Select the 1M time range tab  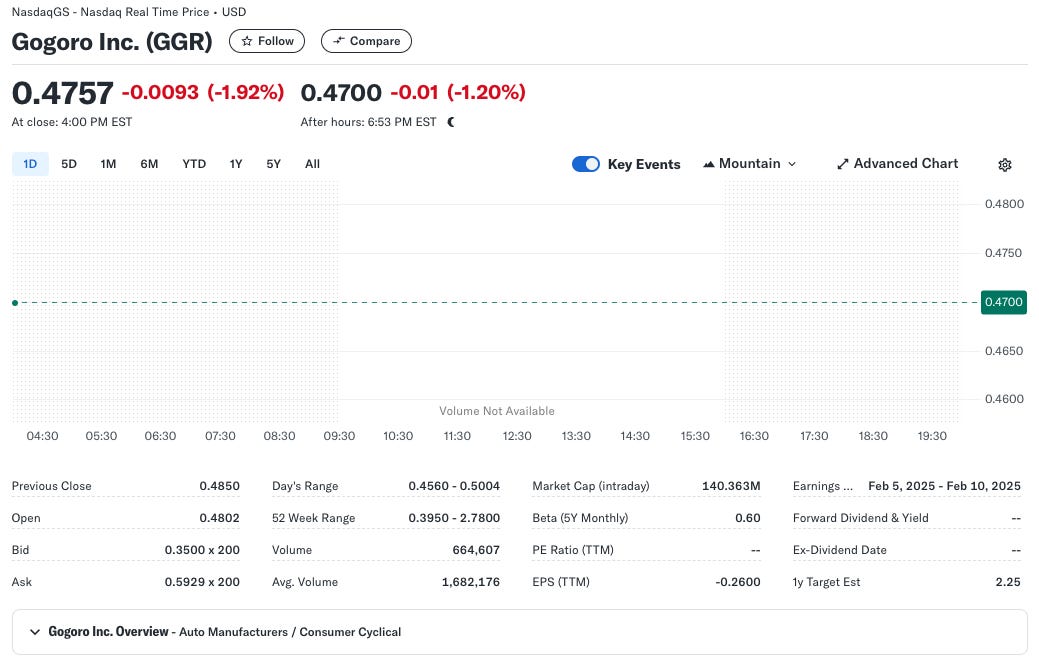(108, 164)
